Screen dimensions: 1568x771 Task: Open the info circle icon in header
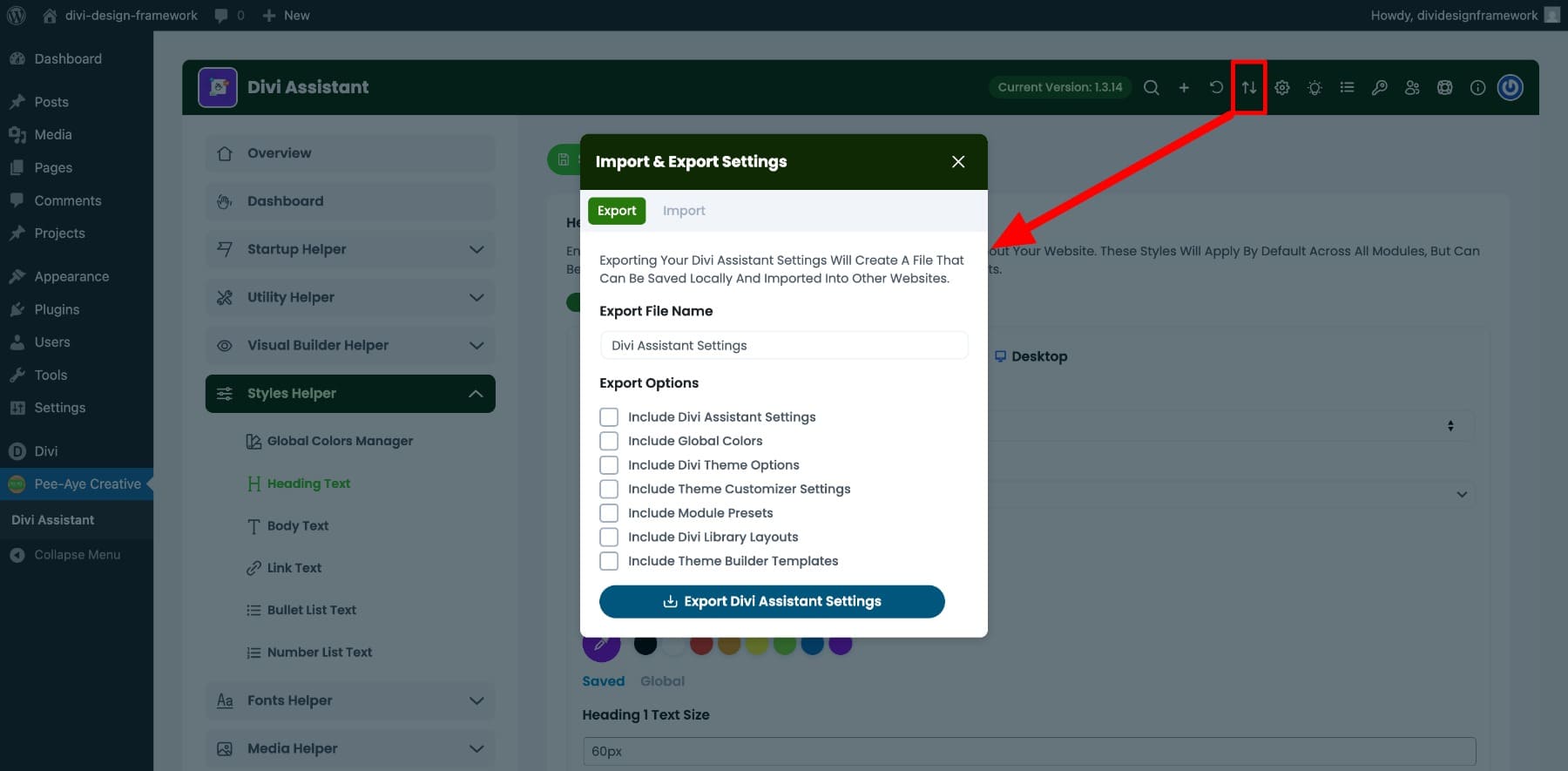[1477, 87]
